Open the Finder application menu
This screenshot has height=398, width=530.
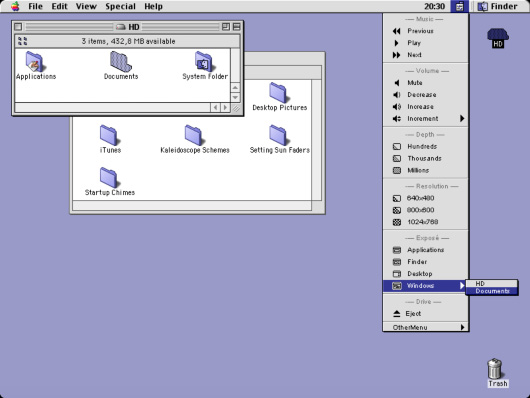[x=498, y=6]
